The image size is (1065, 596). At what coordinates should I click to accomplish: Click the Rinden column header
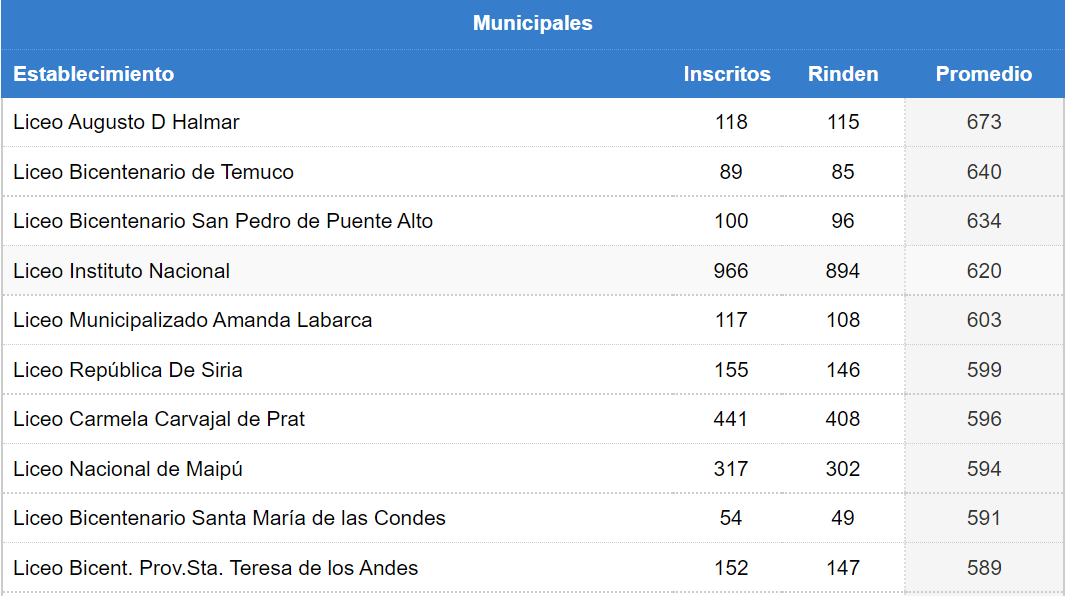[x=843, y=73]
